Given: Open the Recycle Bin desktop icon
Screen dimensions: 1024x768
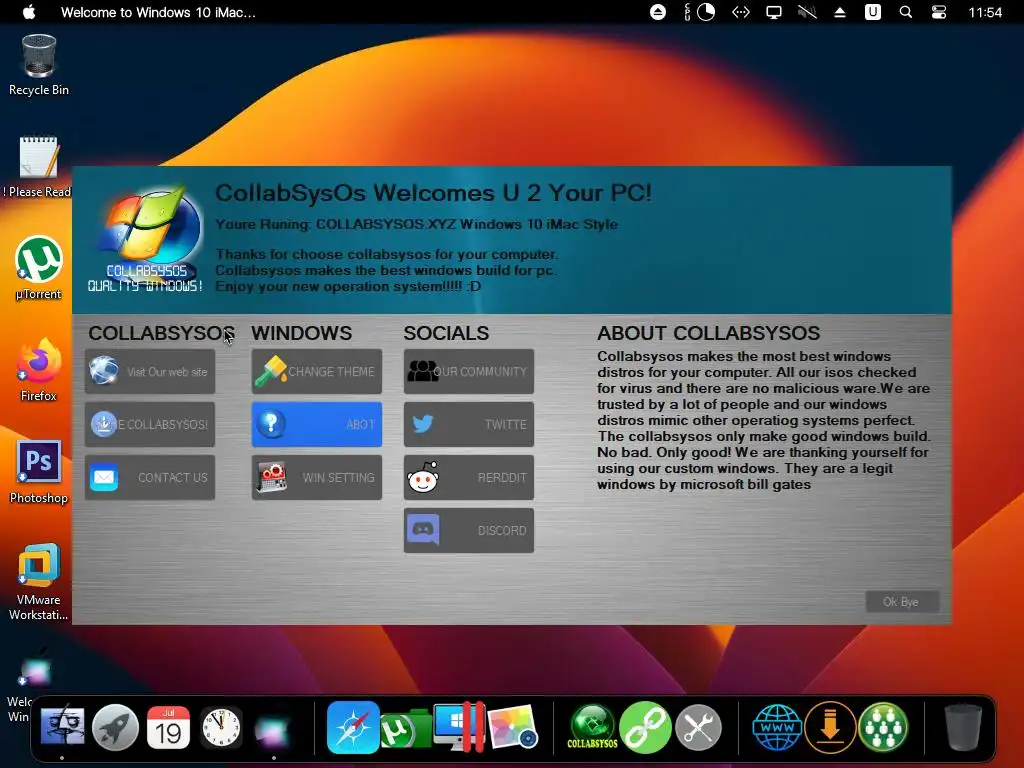Looking at the screenshot, I should (39, 65).
